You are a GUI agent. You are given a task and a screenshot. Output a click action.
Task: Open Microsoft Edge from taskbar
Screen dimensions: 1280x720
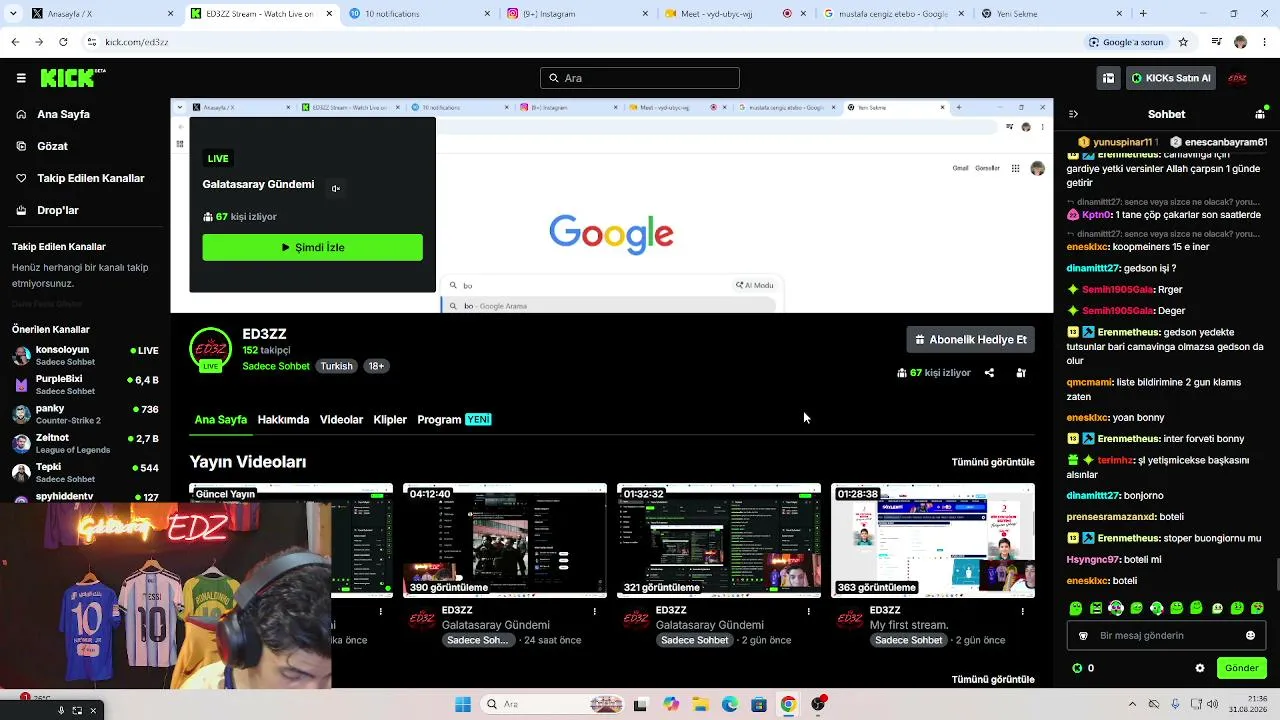730,704
